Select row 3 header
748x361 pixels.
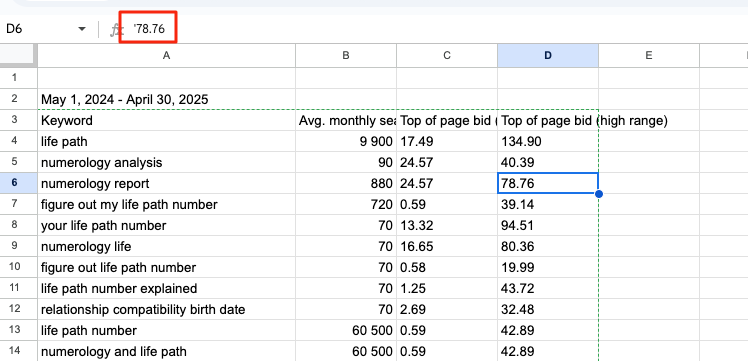click(x=19, y=120)
